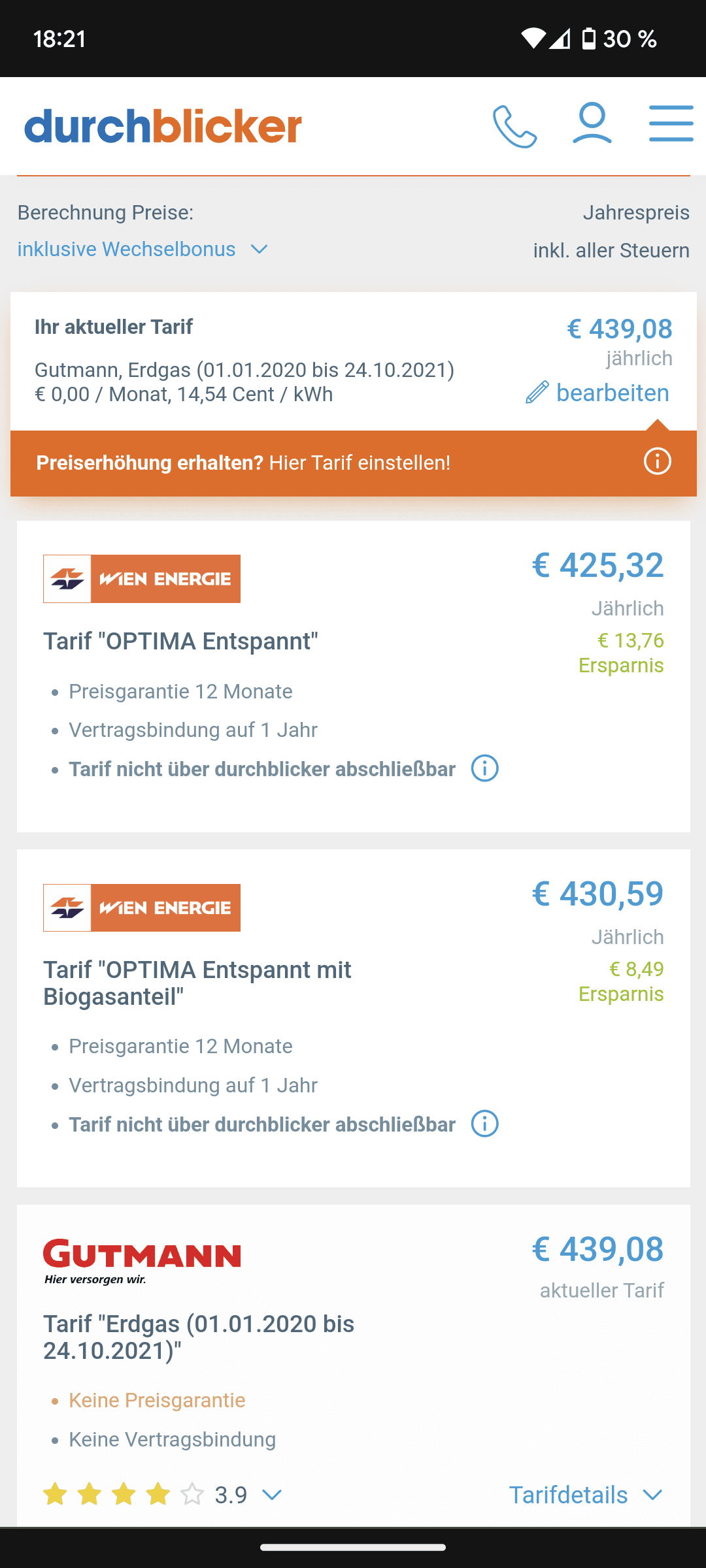
Task: Tap the pencil edit icon
Action: click(537, 393)
